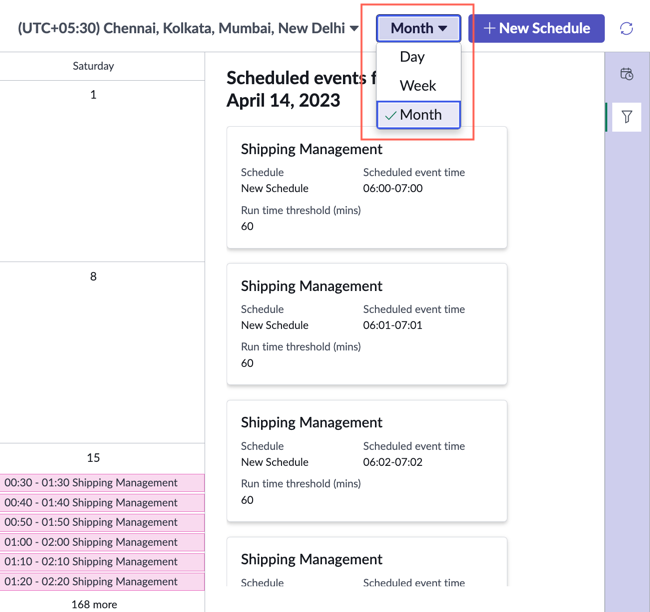Open the scheduled events calendar-clock icon
The image size is (650, 612).
pos(626,74)
